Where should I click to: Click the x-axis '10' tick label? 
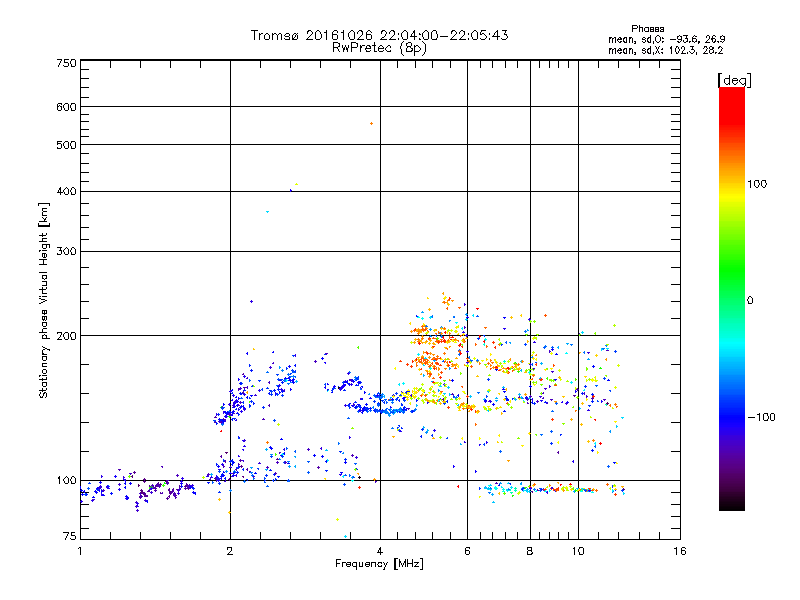tap(578, 551)
